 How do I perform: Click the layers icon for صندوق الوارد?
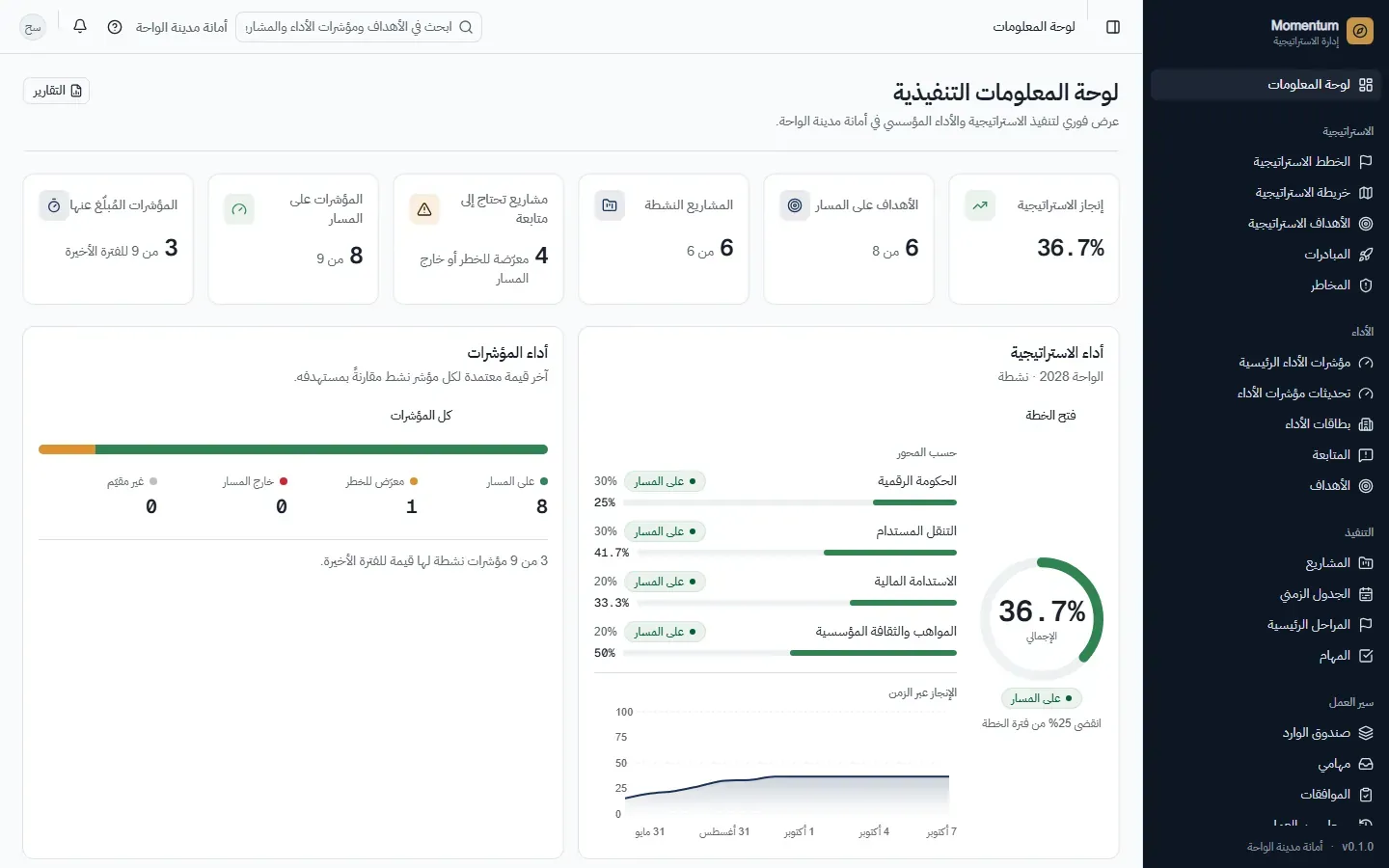1365,733
